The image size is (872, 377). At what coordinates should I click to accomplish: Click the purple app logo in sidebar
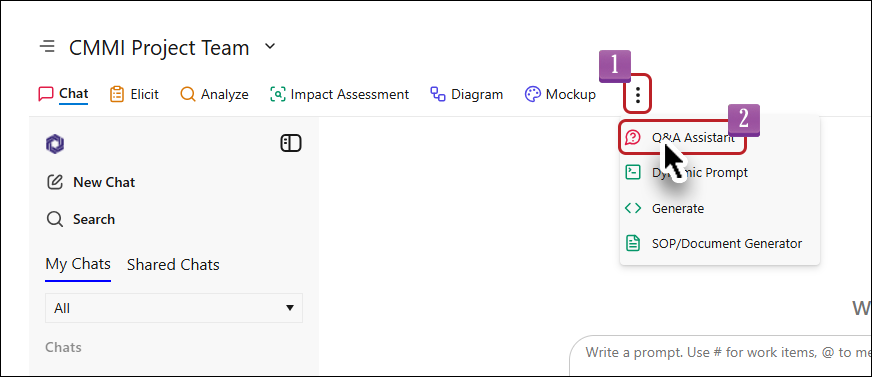(54, 144)
